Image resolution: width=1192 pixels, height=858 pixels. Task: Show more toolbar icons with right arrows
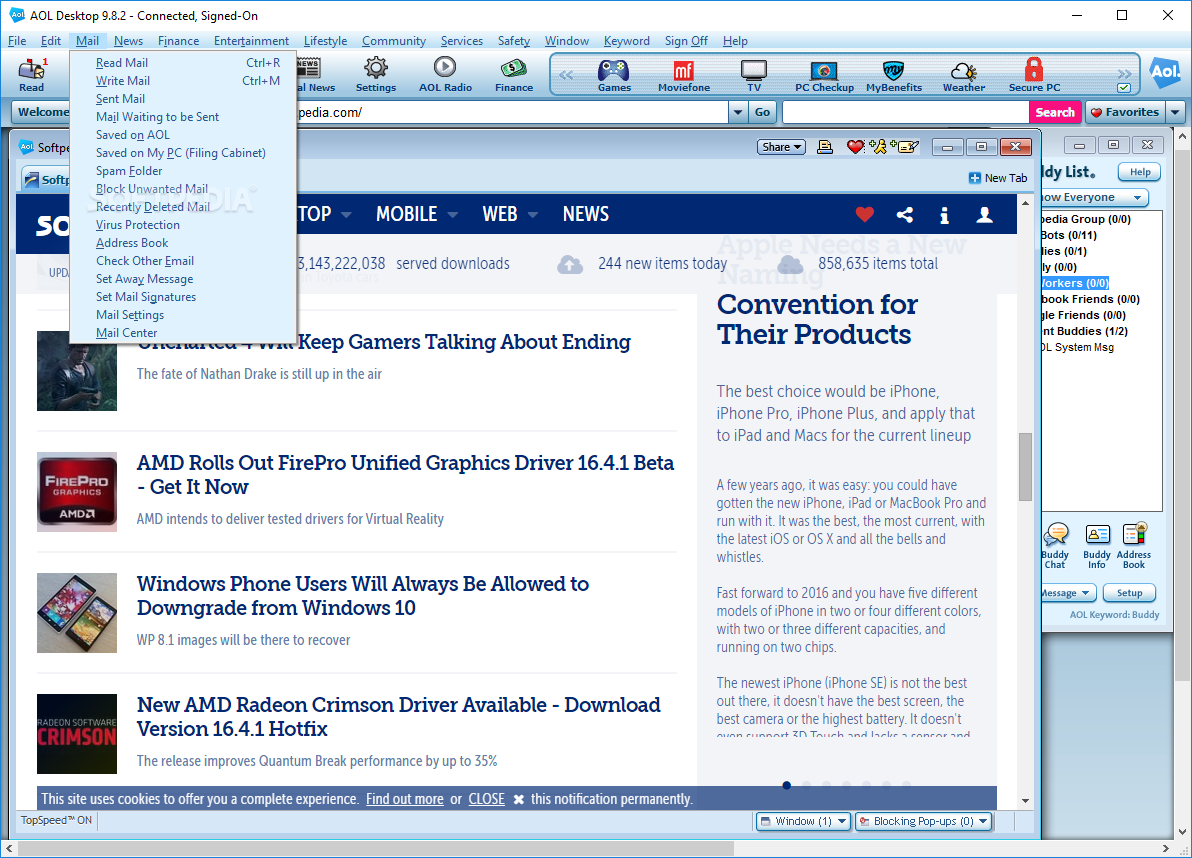click(1124, 74)
